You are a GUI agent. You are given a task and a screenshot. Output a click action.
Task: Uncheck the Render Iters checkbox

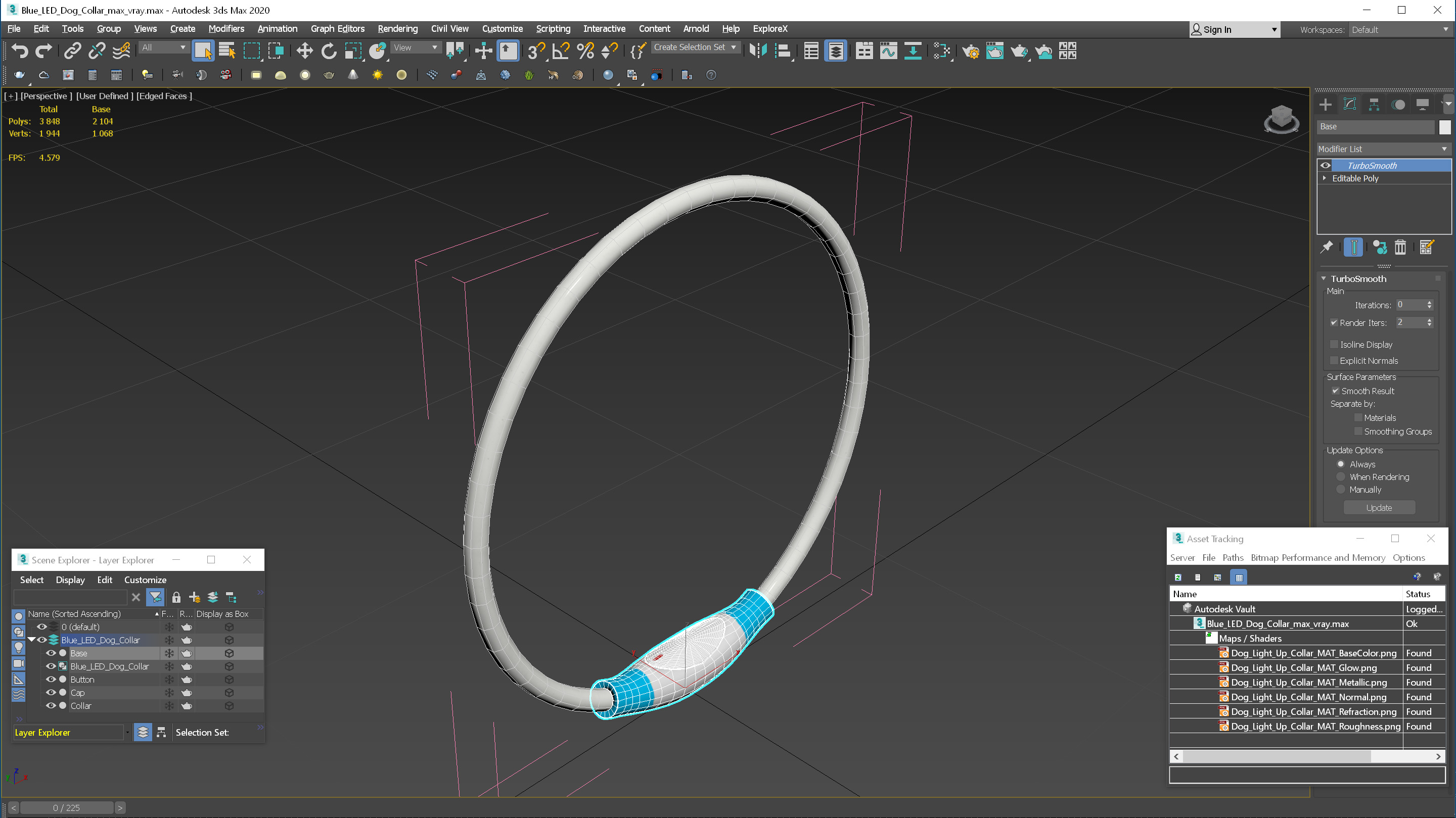click(1334, 322)
